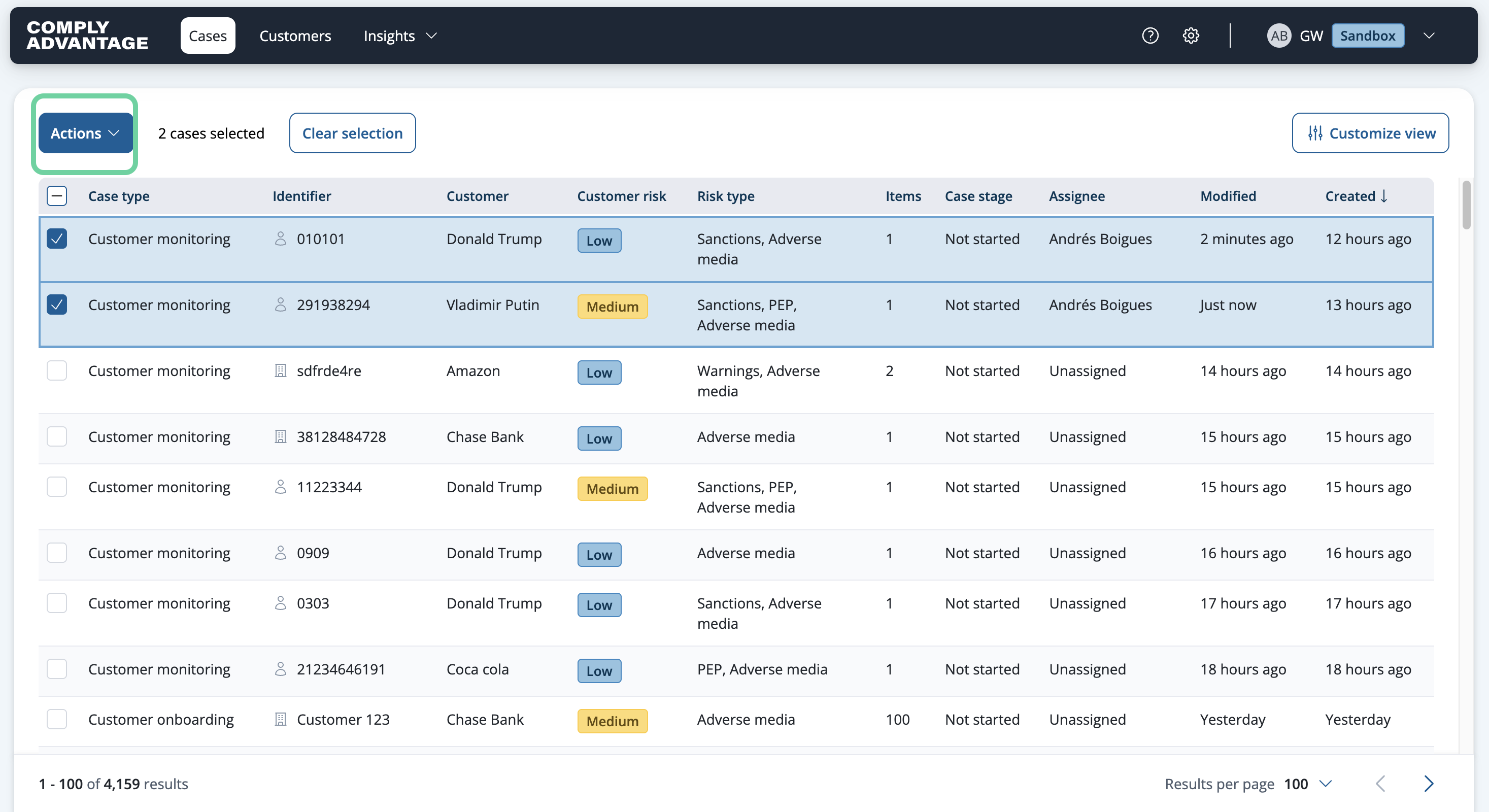Image resolution: width=1489 pixels, height=812 pixels.
Task: Click the person icon beside 0303
Action: point(280,603)
